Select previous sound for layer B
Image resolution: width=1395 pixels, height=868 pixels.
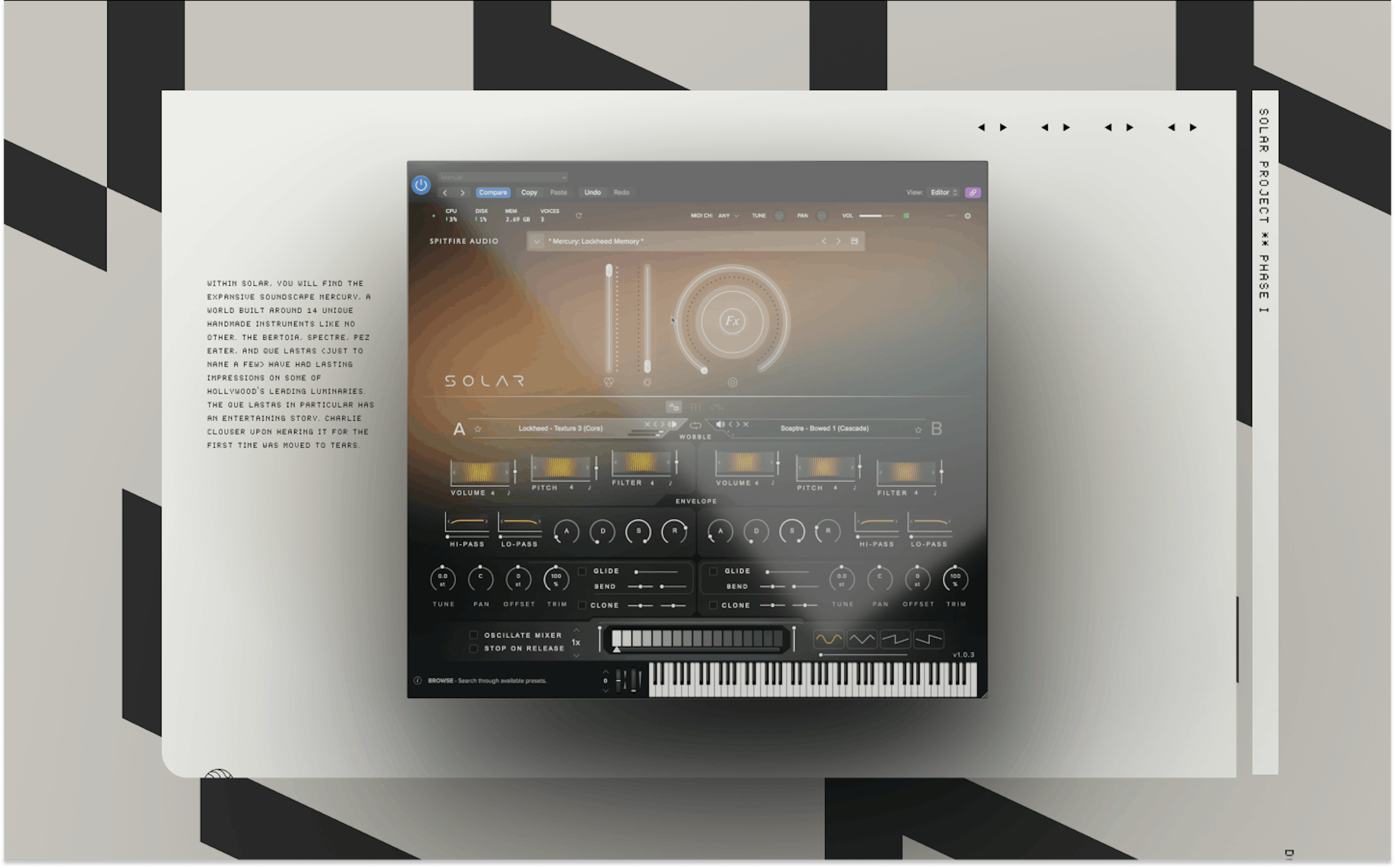point(731,424)
